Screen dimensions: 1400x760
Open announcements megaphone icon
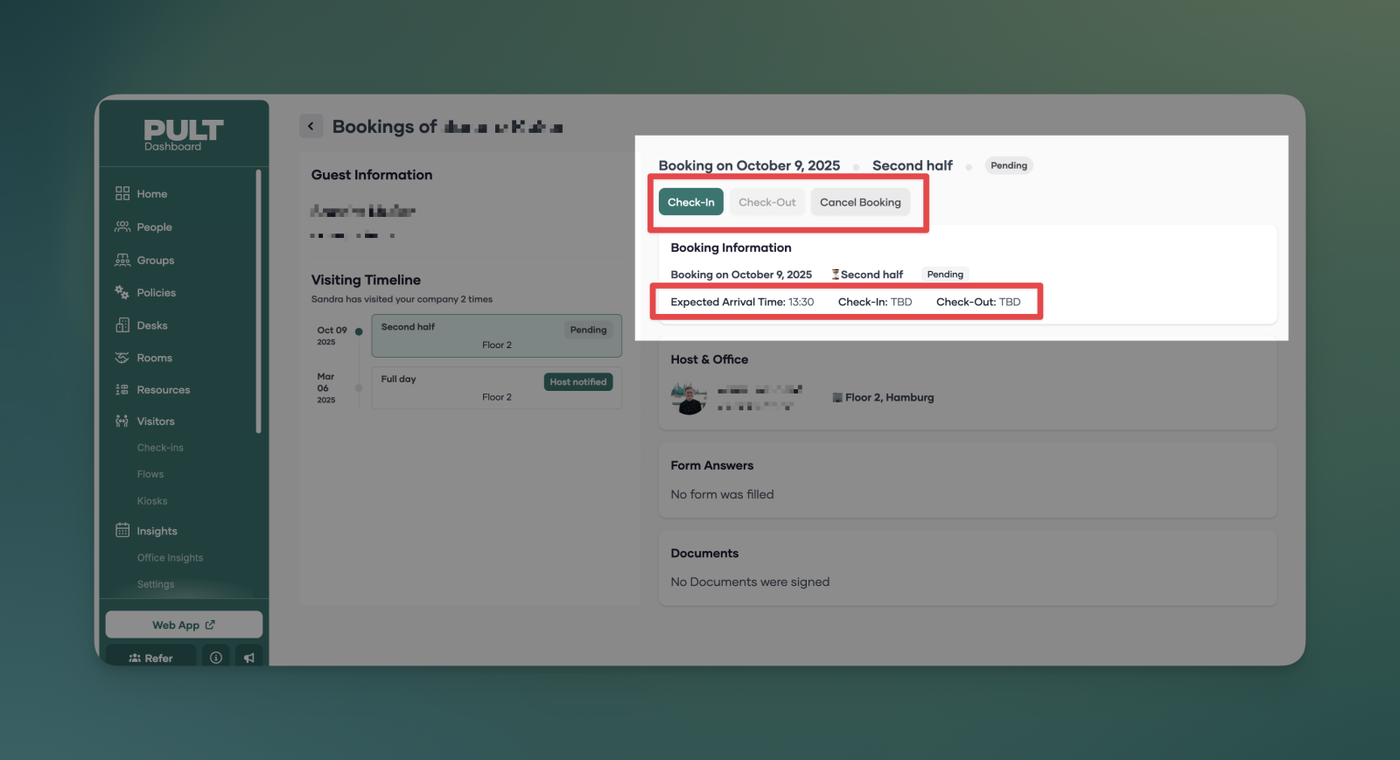pos(249,657)
